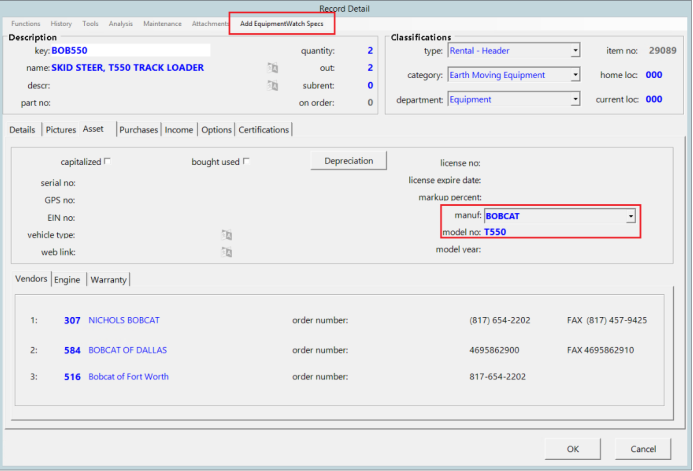Expand the category dropdown showing Earth Moving Equipment
The width and height of the screenshot is (693, 471).
(x=575, y=75)
